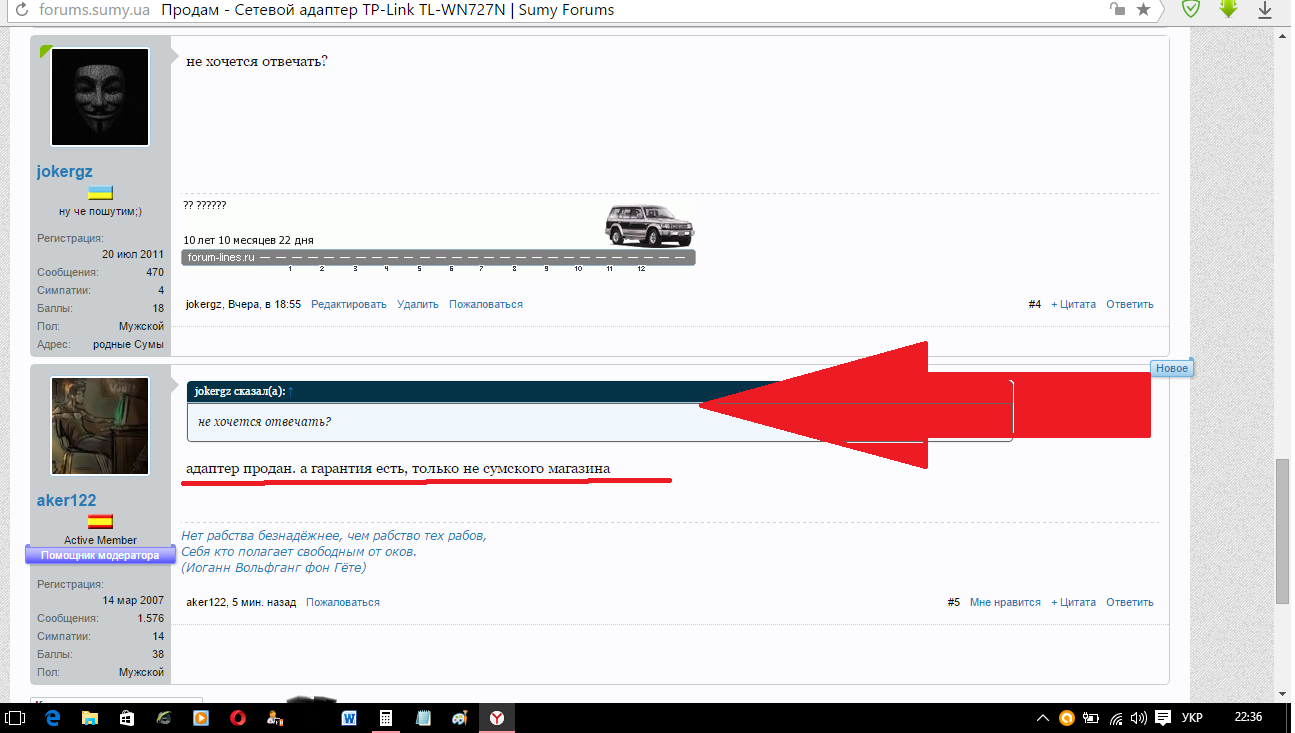Click Удалить link on post #4

417,304
